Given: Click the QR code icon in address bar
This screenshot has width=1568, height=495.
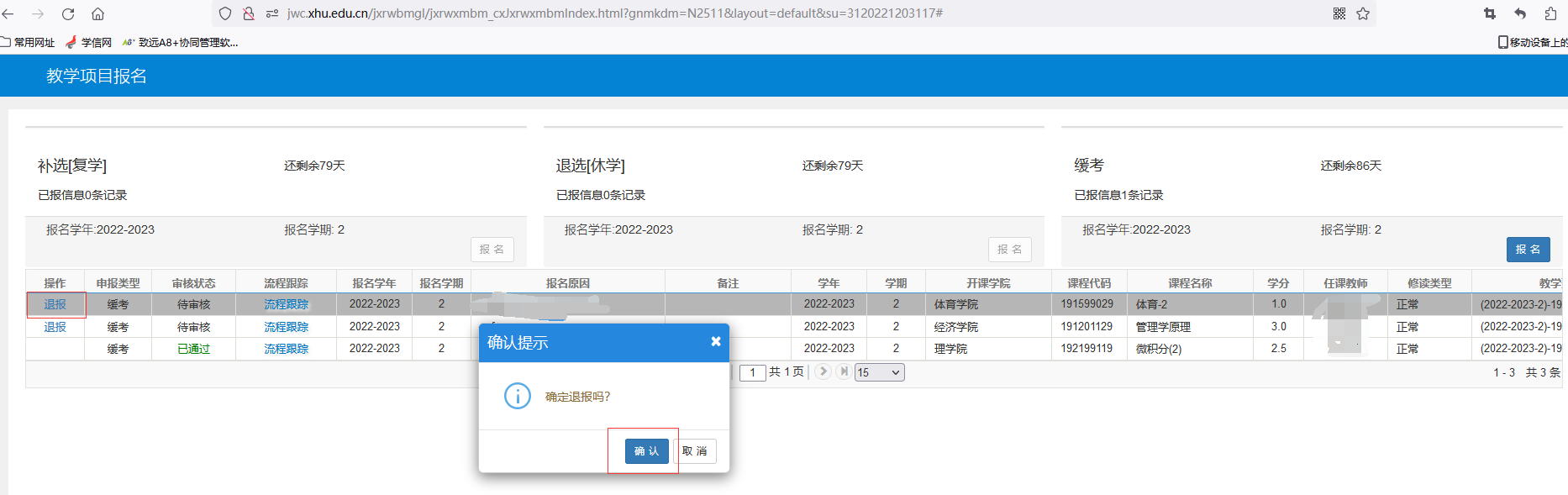Looking at the screenshot, I should 1339,13.
